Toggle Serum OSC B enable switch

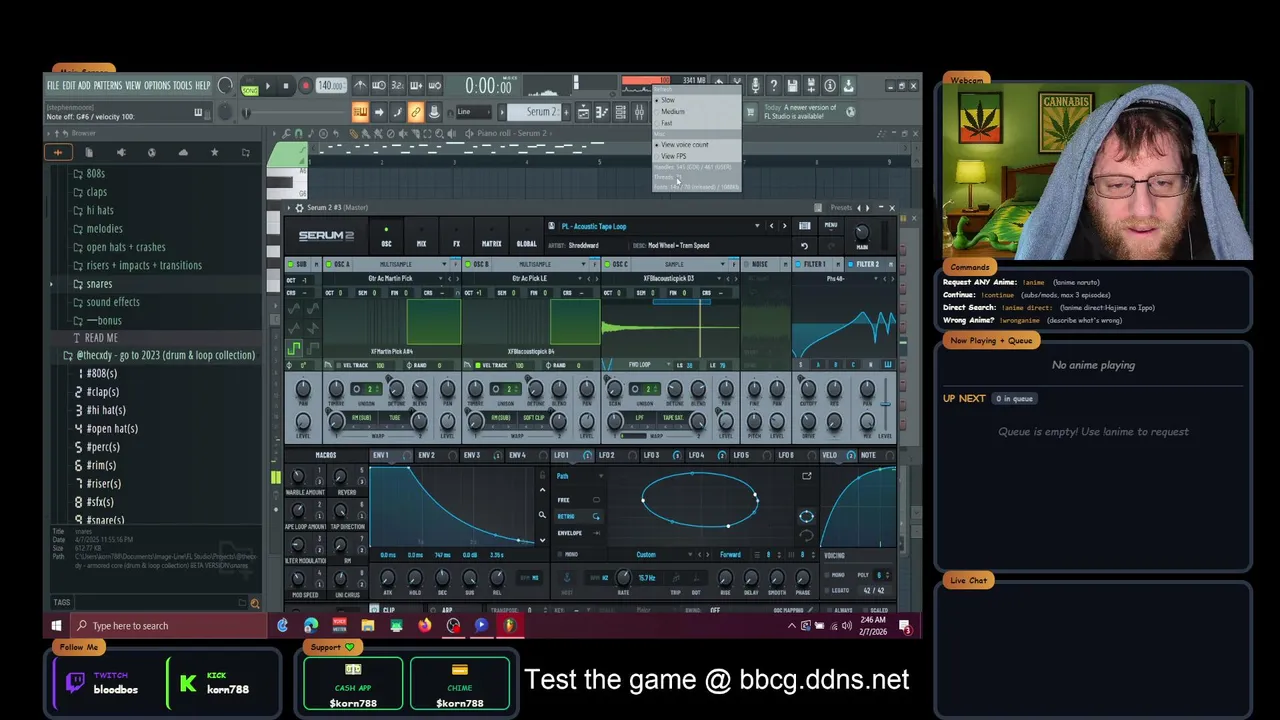[468, 264]
